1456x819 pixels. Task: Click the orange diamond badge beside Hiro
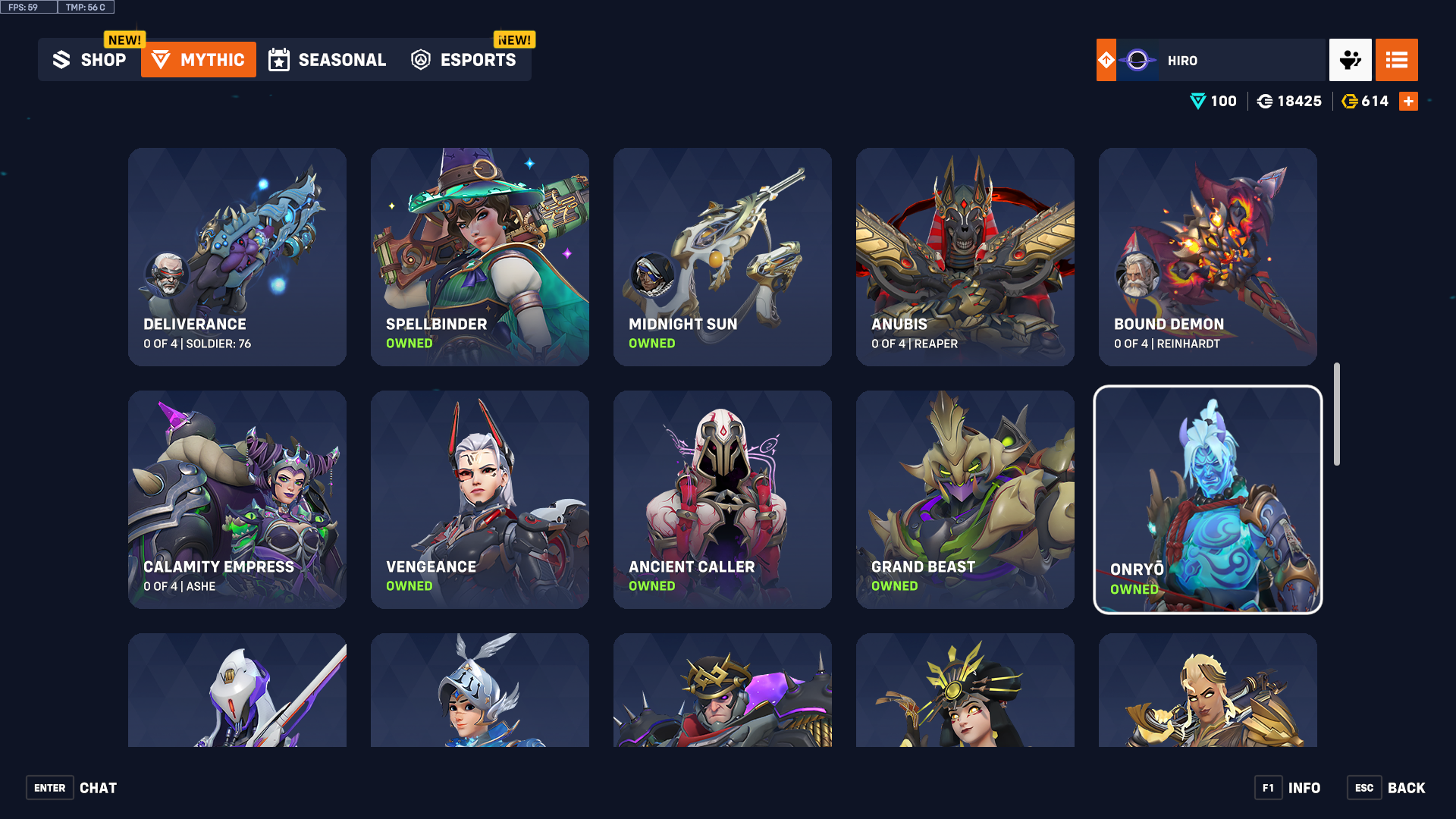pos(1106,60)
